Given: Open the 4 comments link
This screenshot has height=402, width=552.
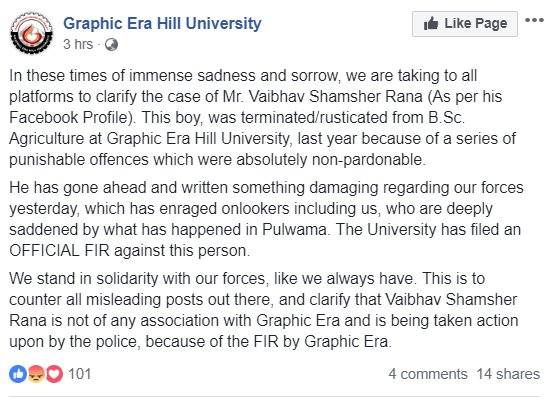Looking at the screenshot, I should pyautogui.click(x=428, y=374).
